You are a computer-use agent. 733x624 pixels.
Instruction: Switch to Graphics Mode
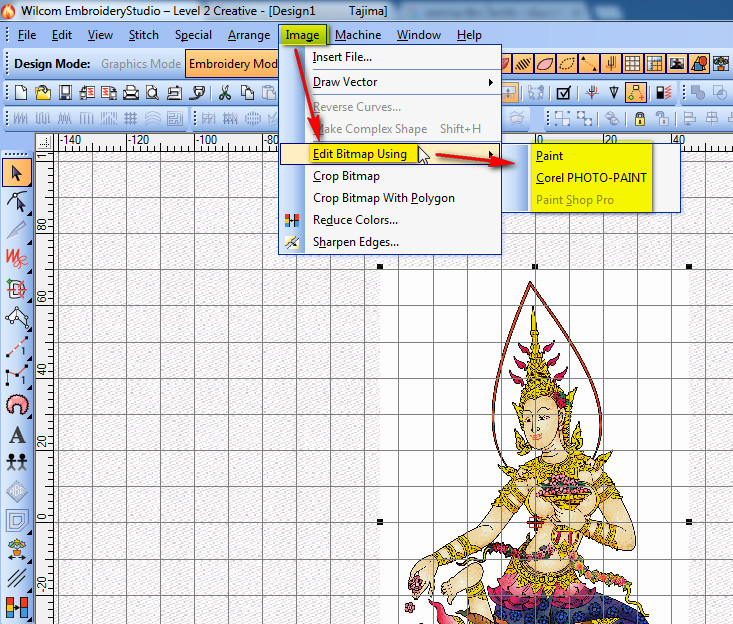[141, 64]
